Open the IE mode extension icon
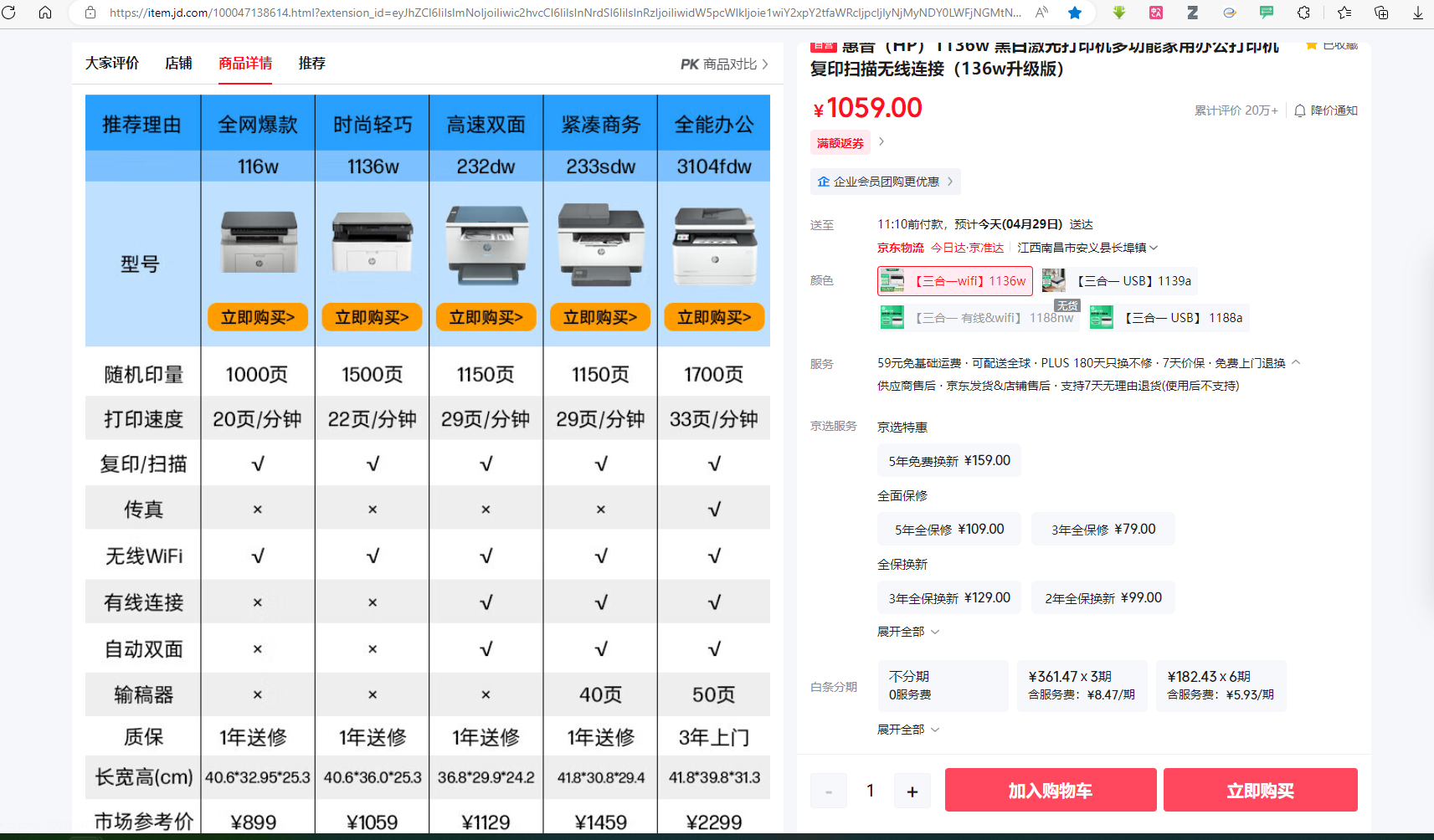1434x840 pixels. click(1230, 13)
